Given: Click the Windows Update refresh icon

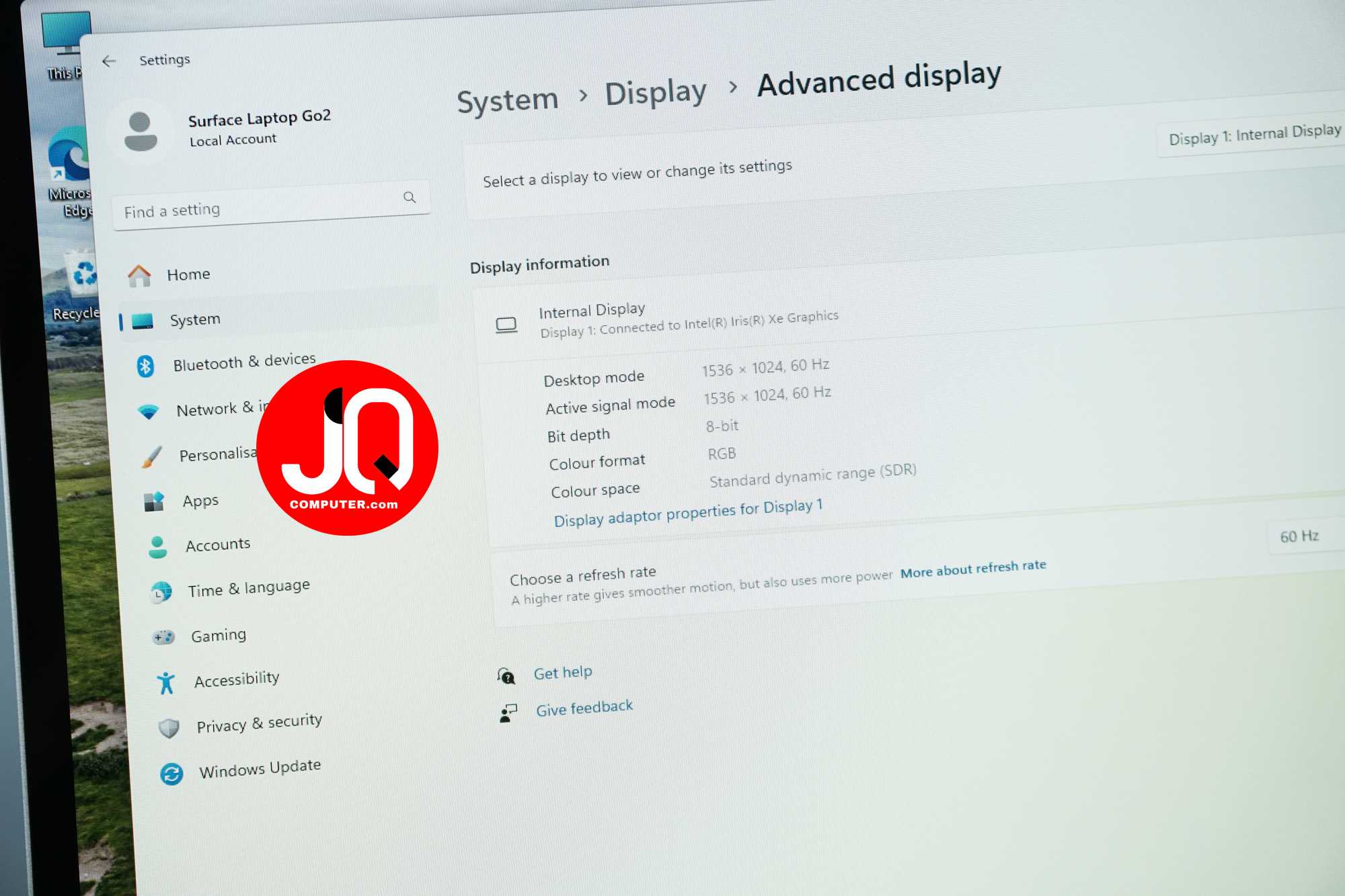Looking at the screenshot, I should click(x=171, y=774).
